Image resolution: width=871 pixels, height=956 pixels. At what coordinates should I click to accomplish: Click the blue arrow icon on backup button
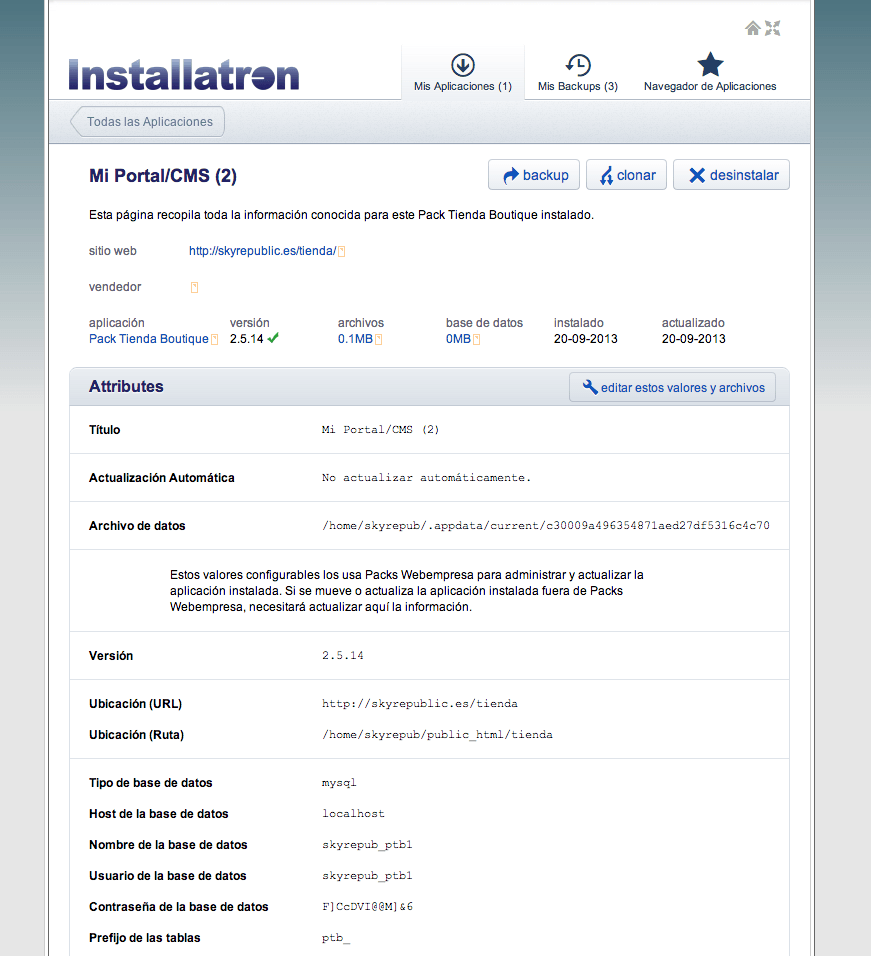511,176
